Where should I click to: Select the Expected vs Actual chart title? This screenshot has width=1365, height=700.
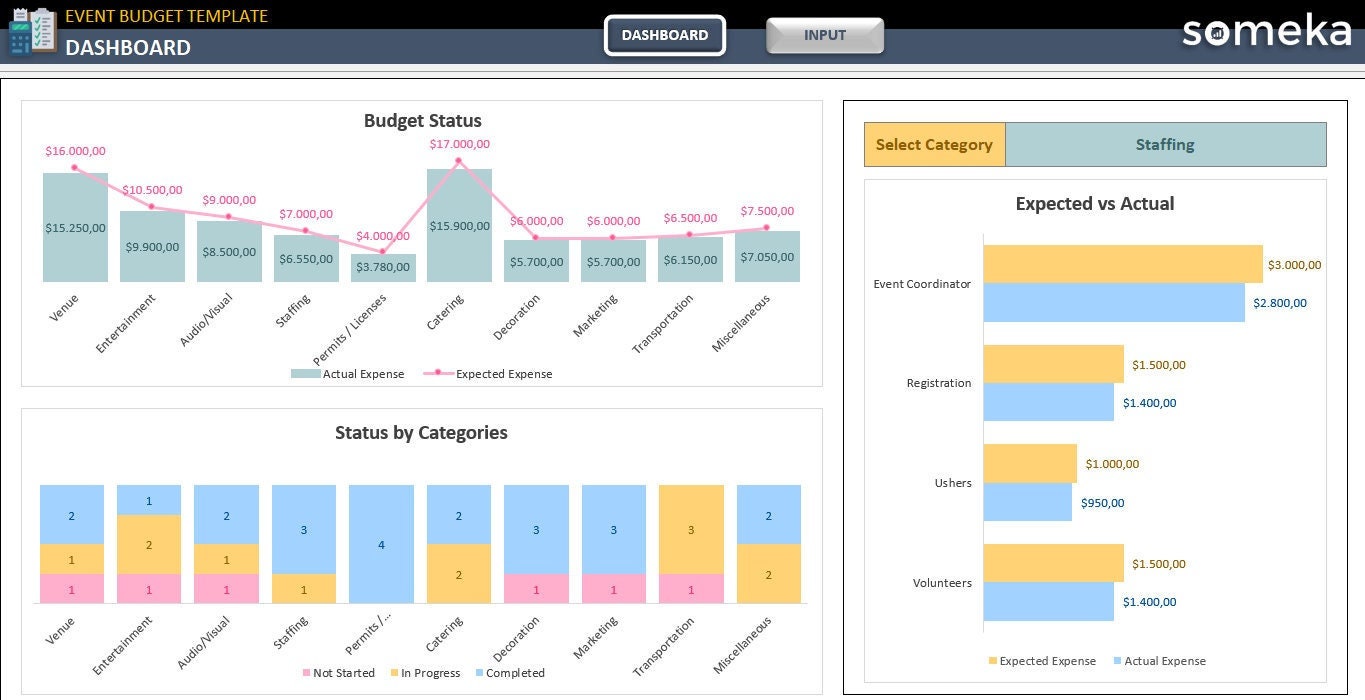[x=1095, y=204]
